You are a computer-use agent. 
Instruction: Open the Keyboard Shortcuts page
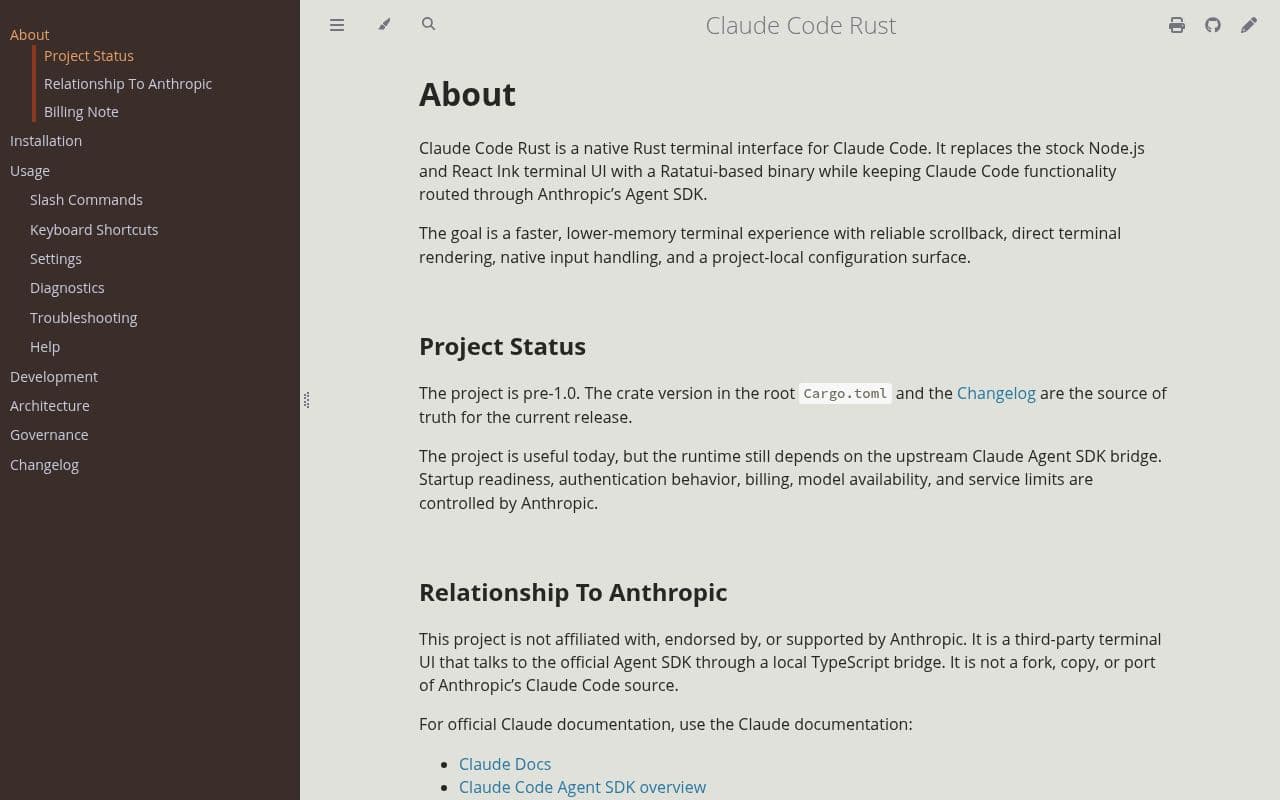point(94,230)
